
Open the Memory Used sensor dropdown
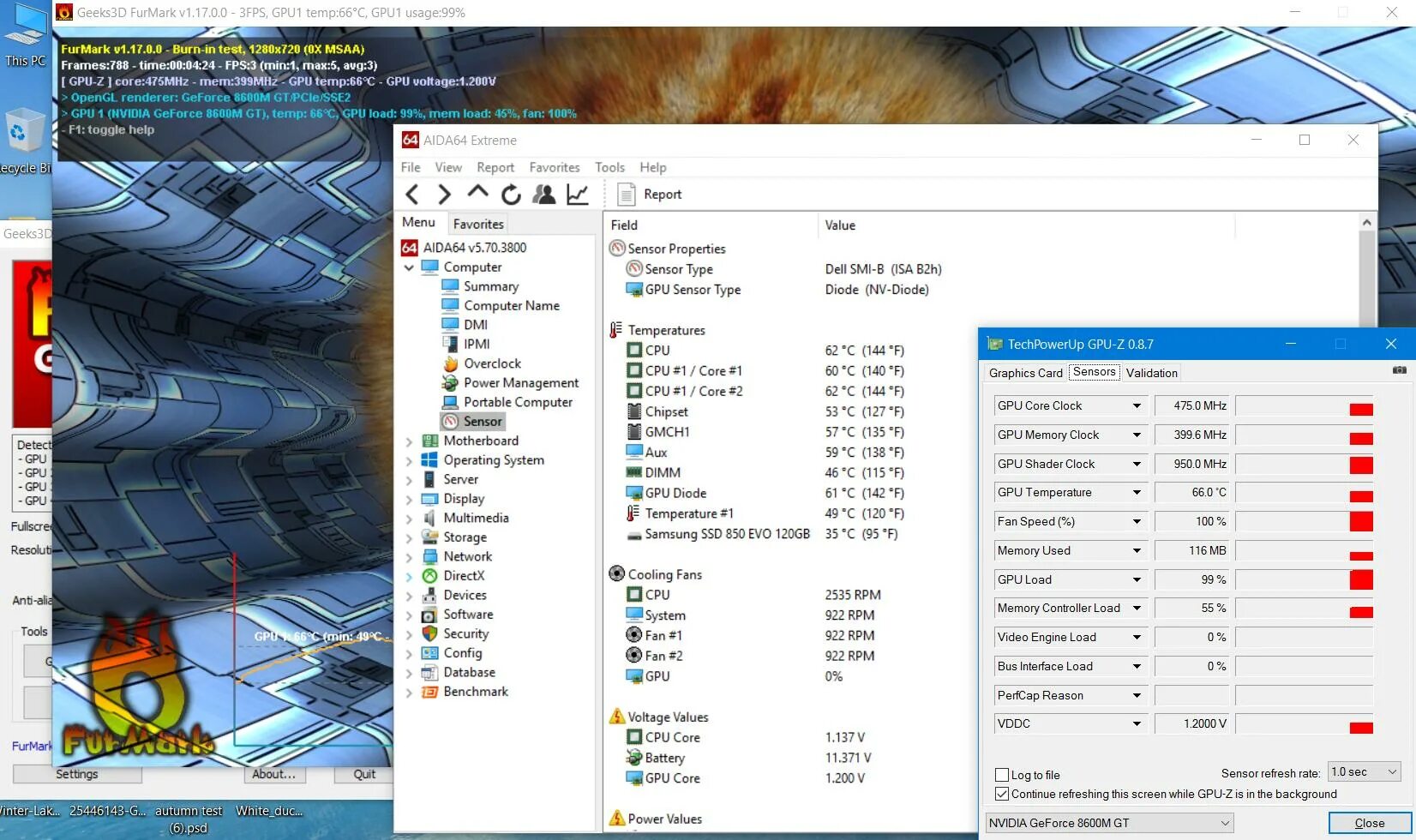click(x=1137, y=551)
